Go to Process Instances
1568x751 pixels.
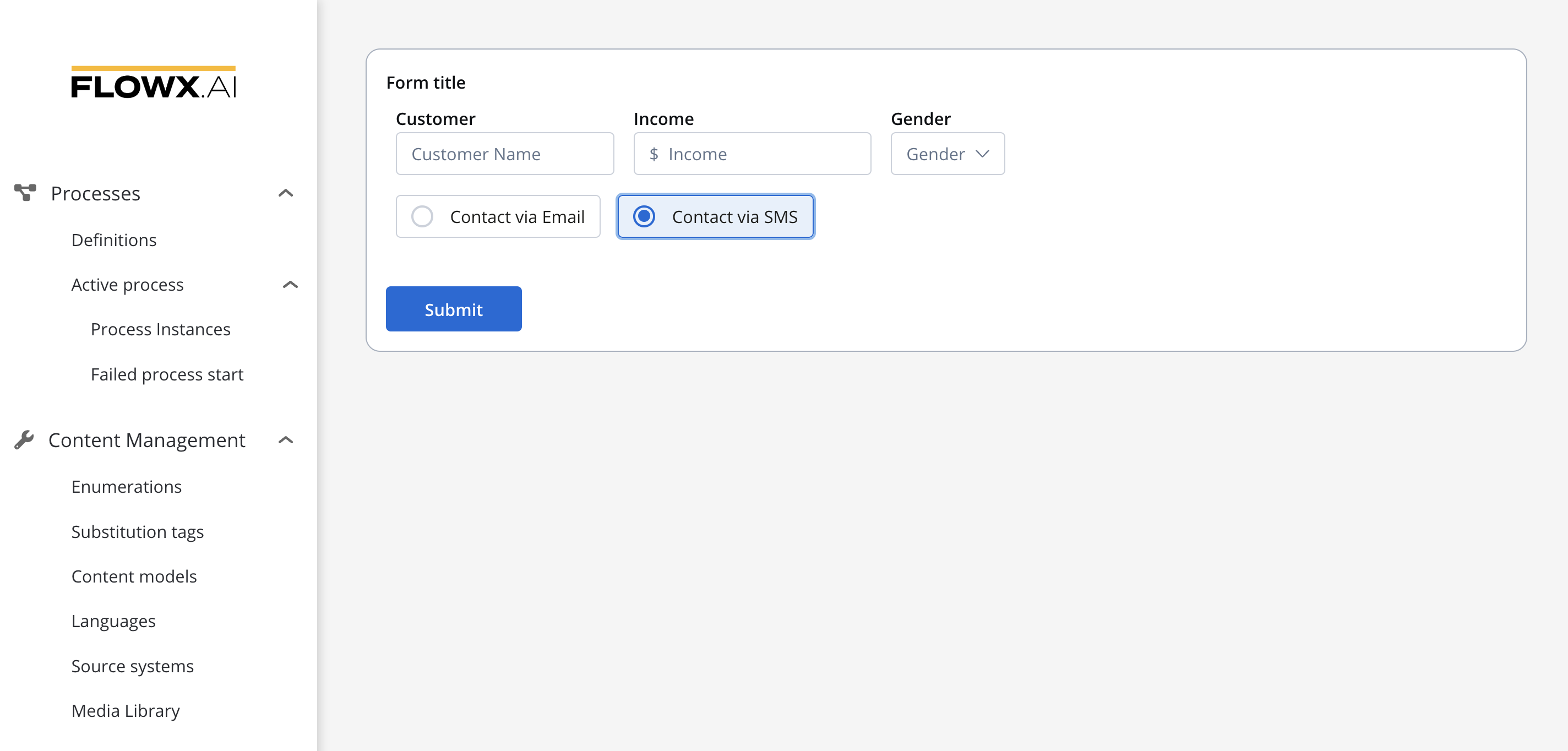(x=161, y=329)
